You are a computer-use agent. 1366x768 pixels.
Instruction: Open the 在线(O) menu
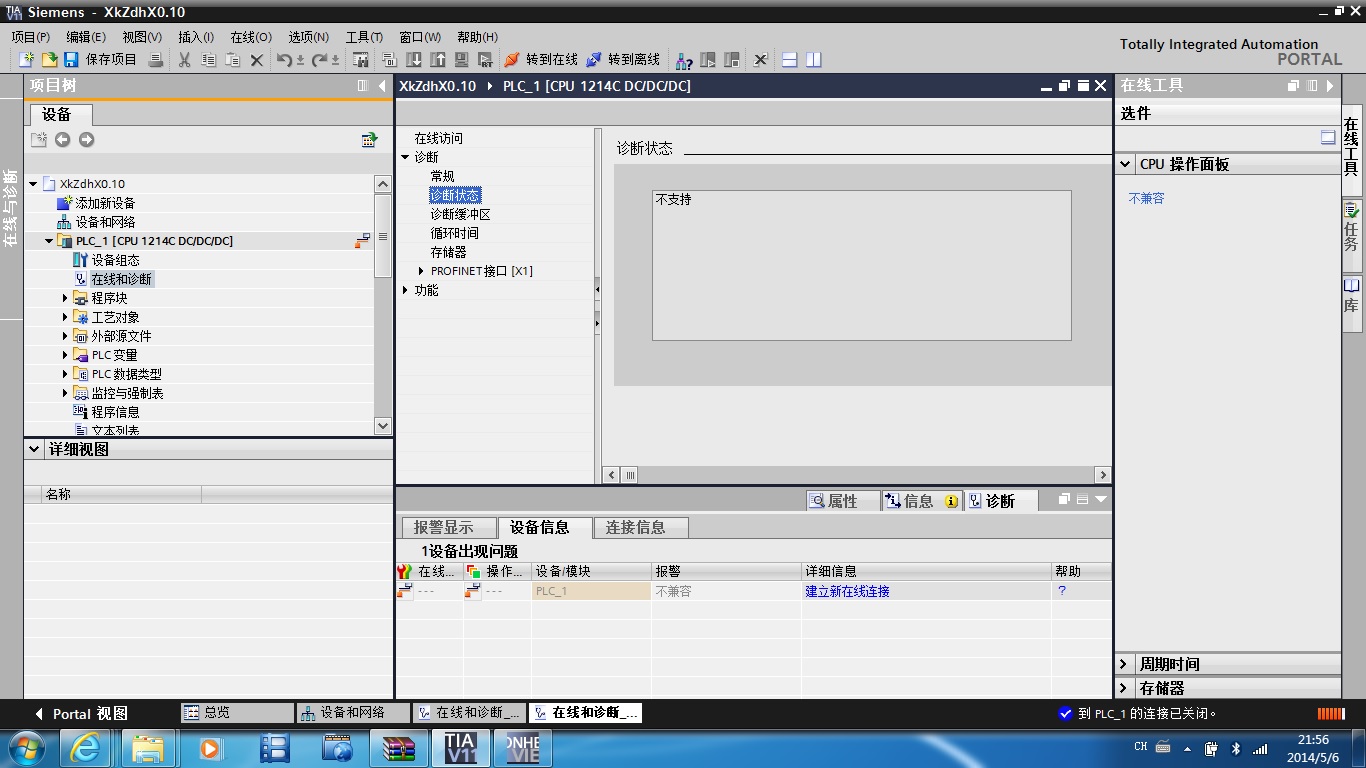point(251,37)
